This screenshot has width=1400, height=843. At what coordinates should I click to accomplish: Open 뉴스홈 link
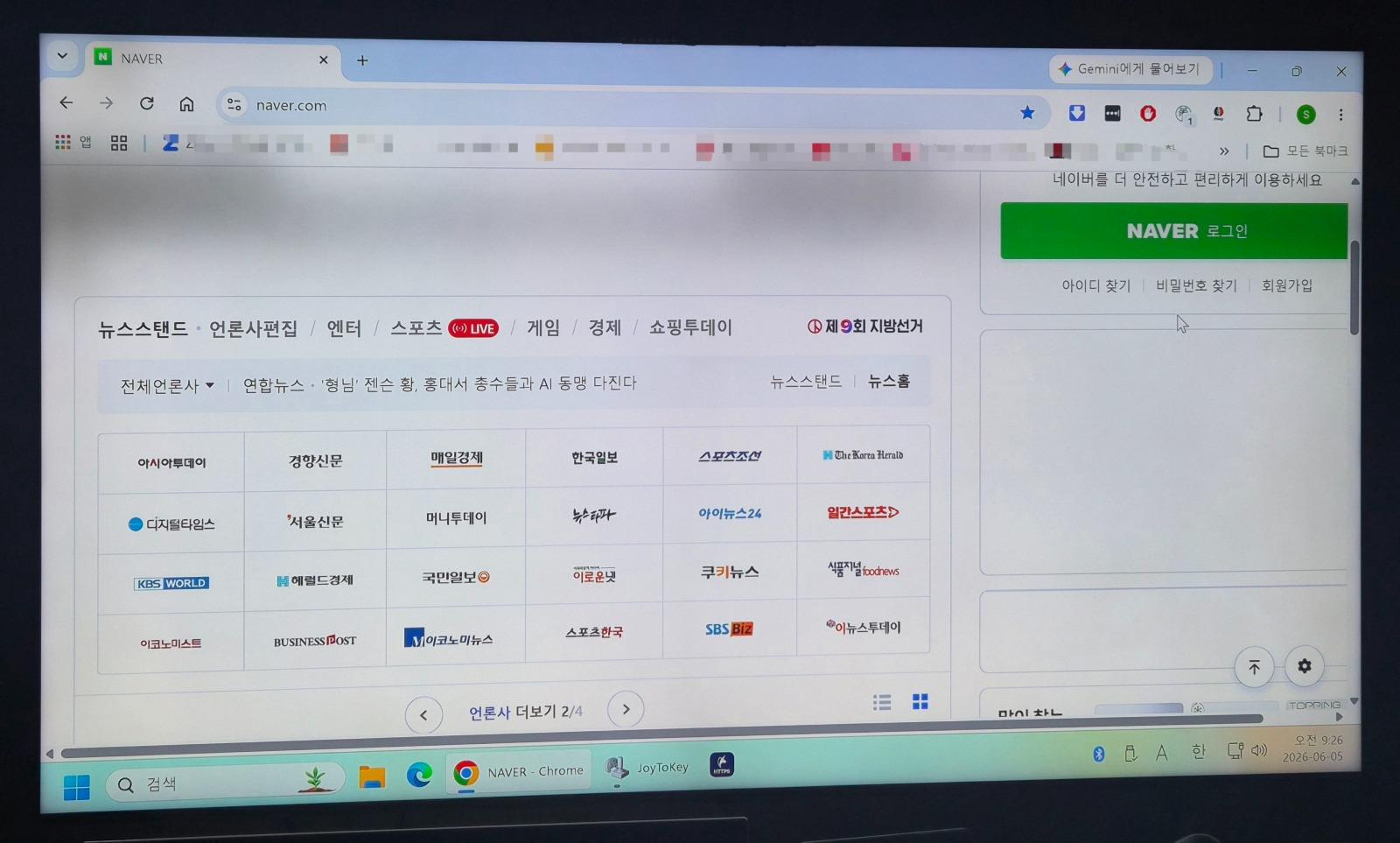point(889,382)
